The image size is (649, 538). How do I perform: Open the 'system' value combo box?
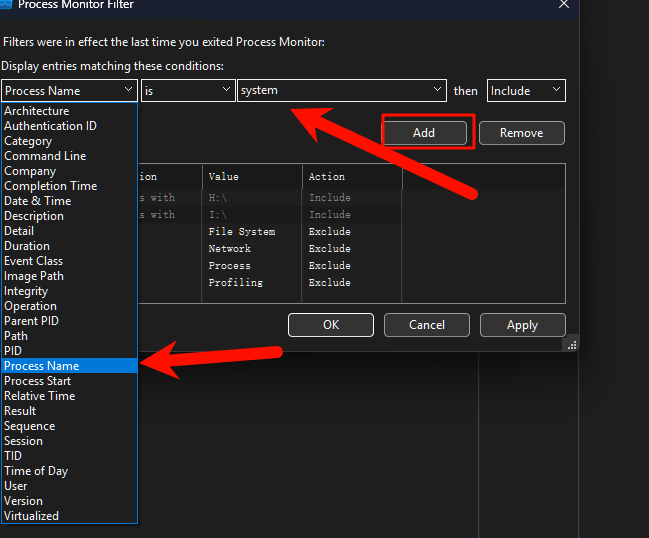pos(342,91)
